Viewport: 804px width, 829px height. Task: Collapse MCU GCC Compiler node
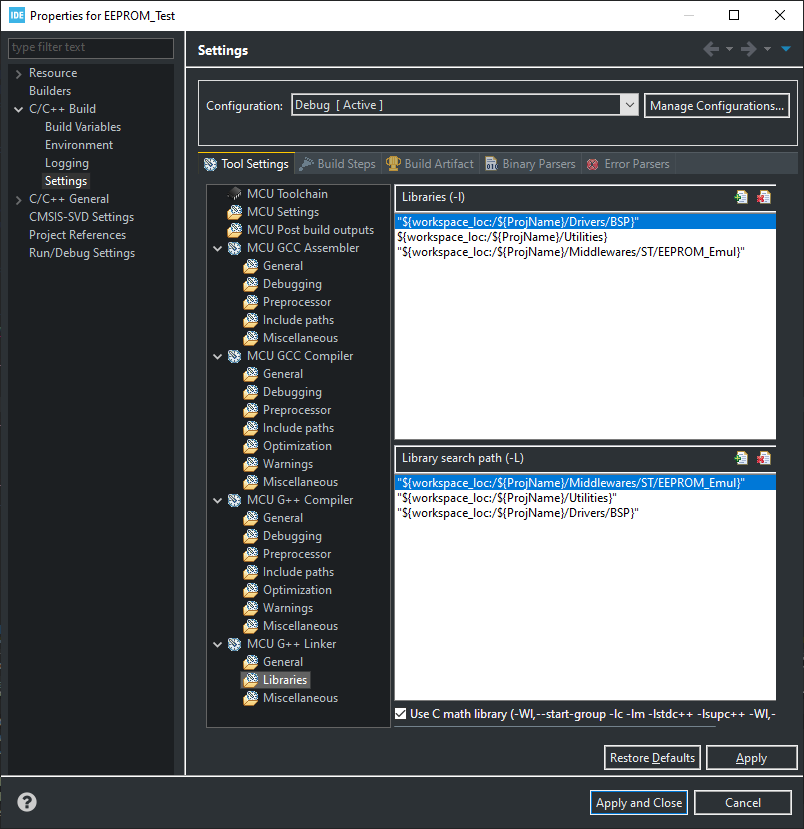[217, 356]
